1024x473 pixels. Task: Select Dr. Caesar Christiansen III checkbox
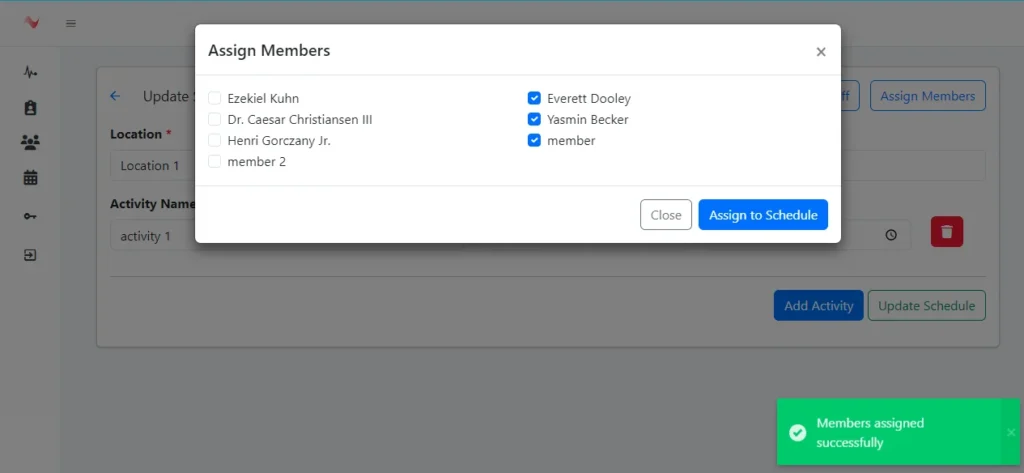pos(215,119)
